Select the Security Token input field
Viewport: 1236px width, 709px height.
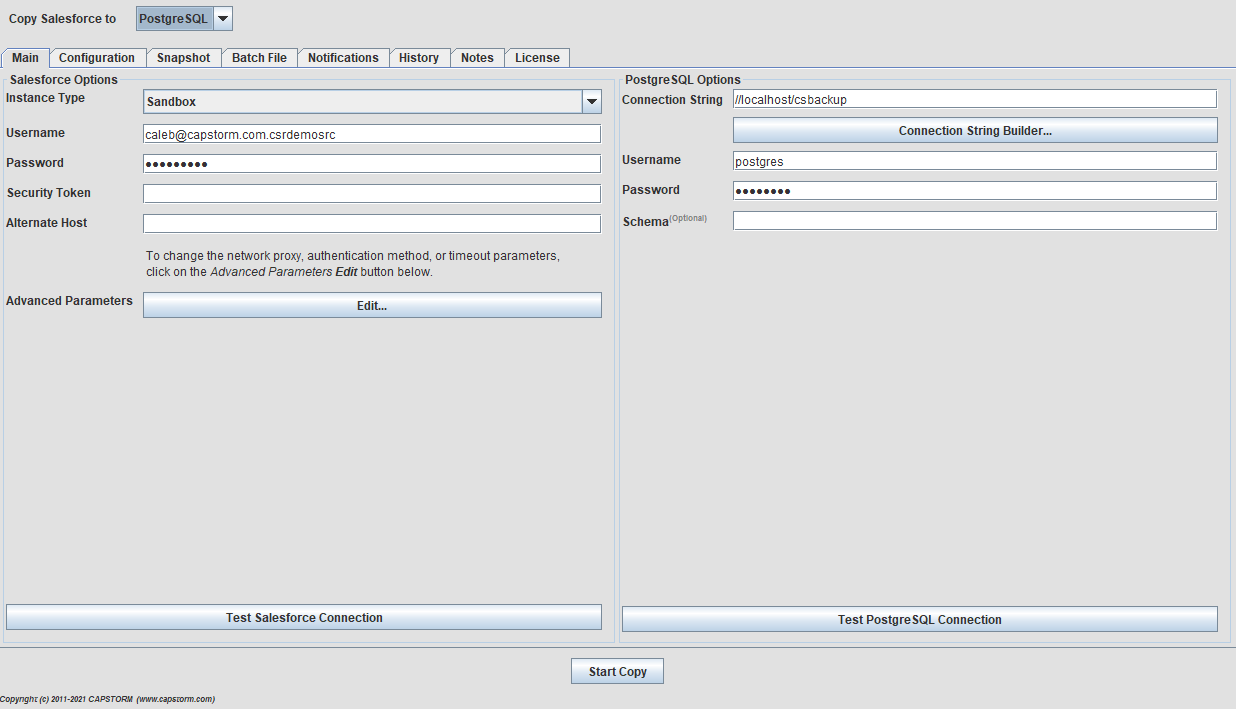pos(372,194)
